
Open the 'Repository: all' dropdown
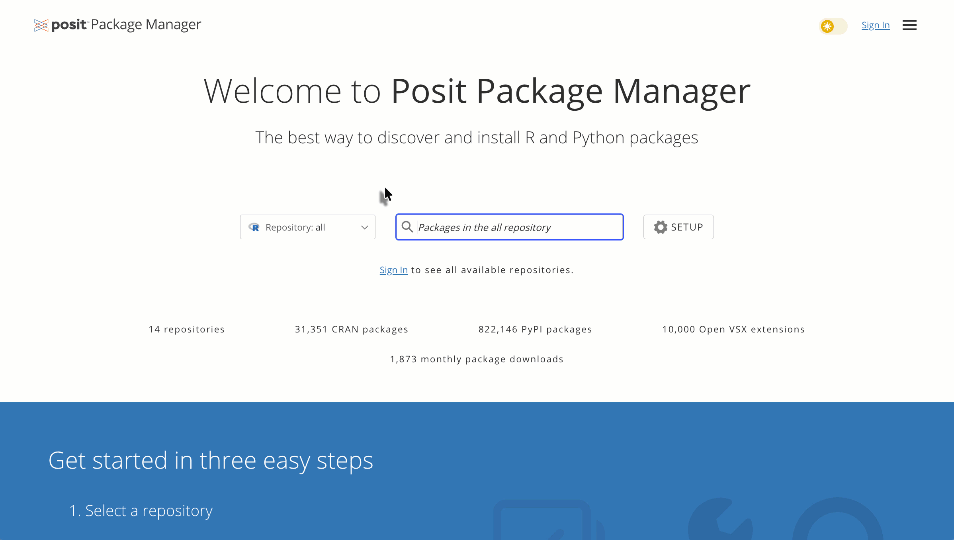[307, 227]
